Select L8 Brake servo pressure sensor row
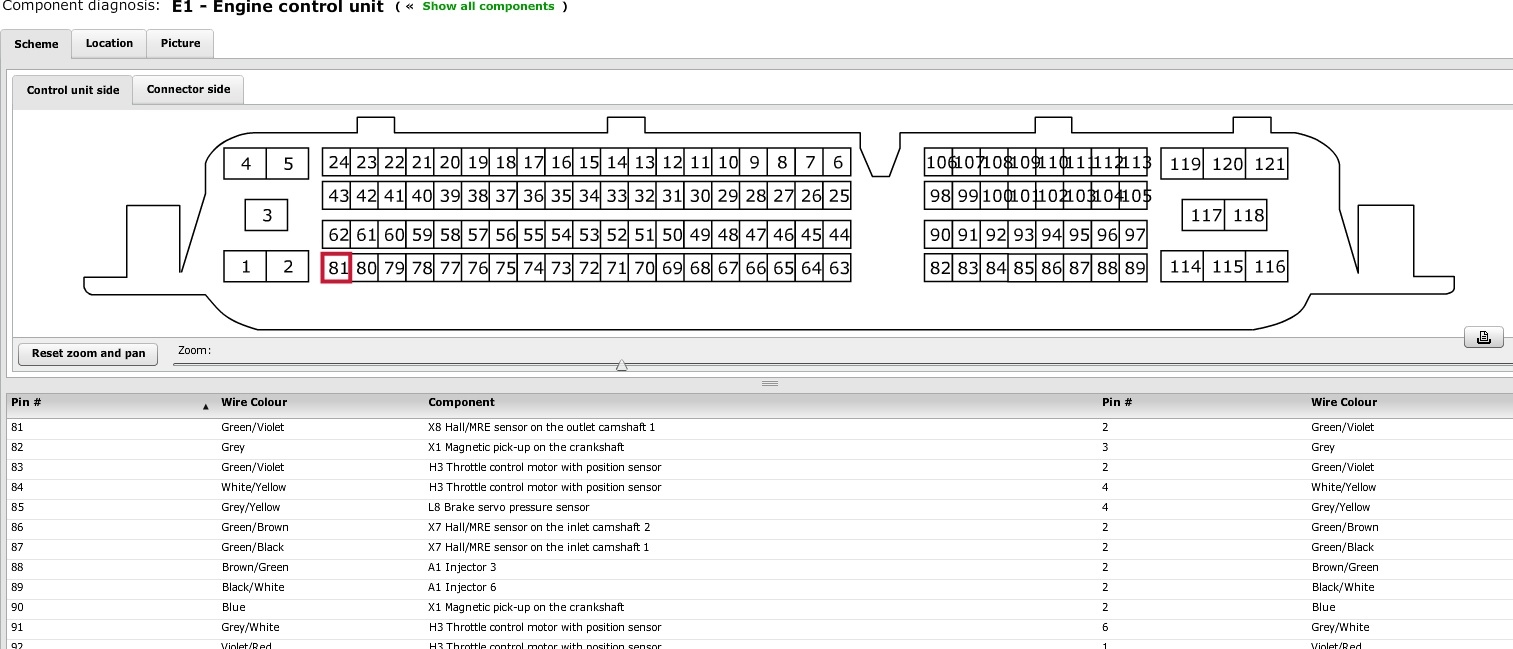 (x=760, y=507)
